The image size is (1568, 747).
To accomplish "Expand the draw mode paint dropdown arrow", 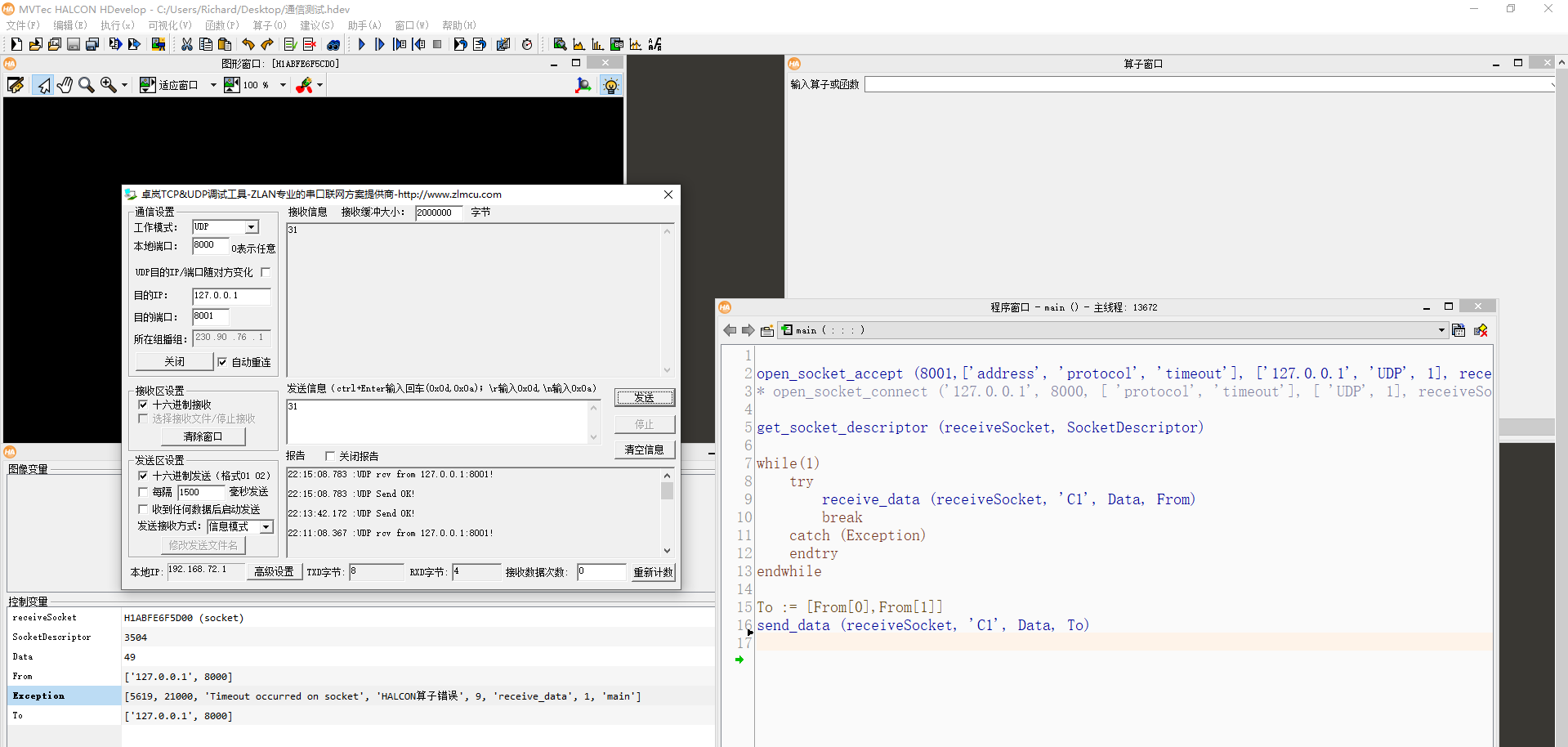I will [319, 85].
